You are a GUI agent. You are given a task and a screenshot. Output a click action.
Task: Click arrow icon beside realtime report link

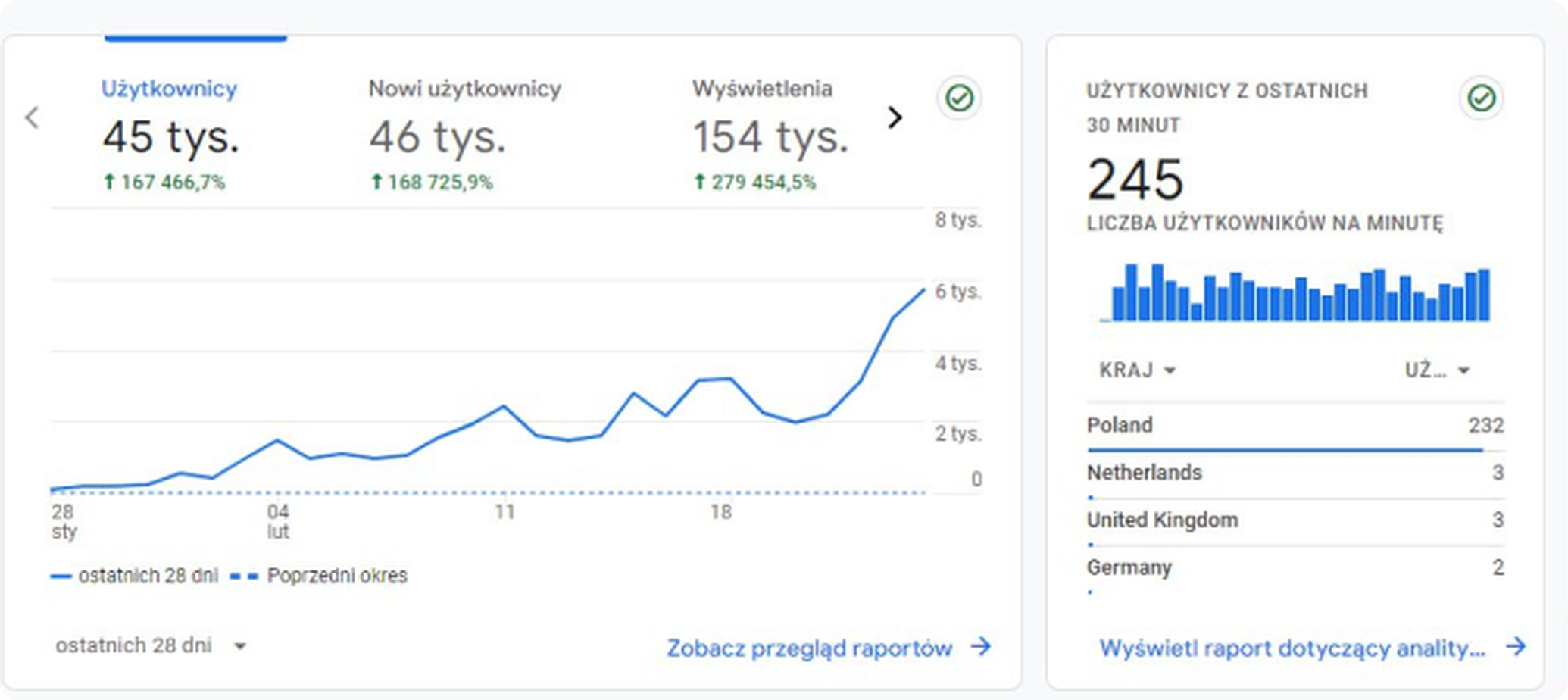[x=1515, y=647]
